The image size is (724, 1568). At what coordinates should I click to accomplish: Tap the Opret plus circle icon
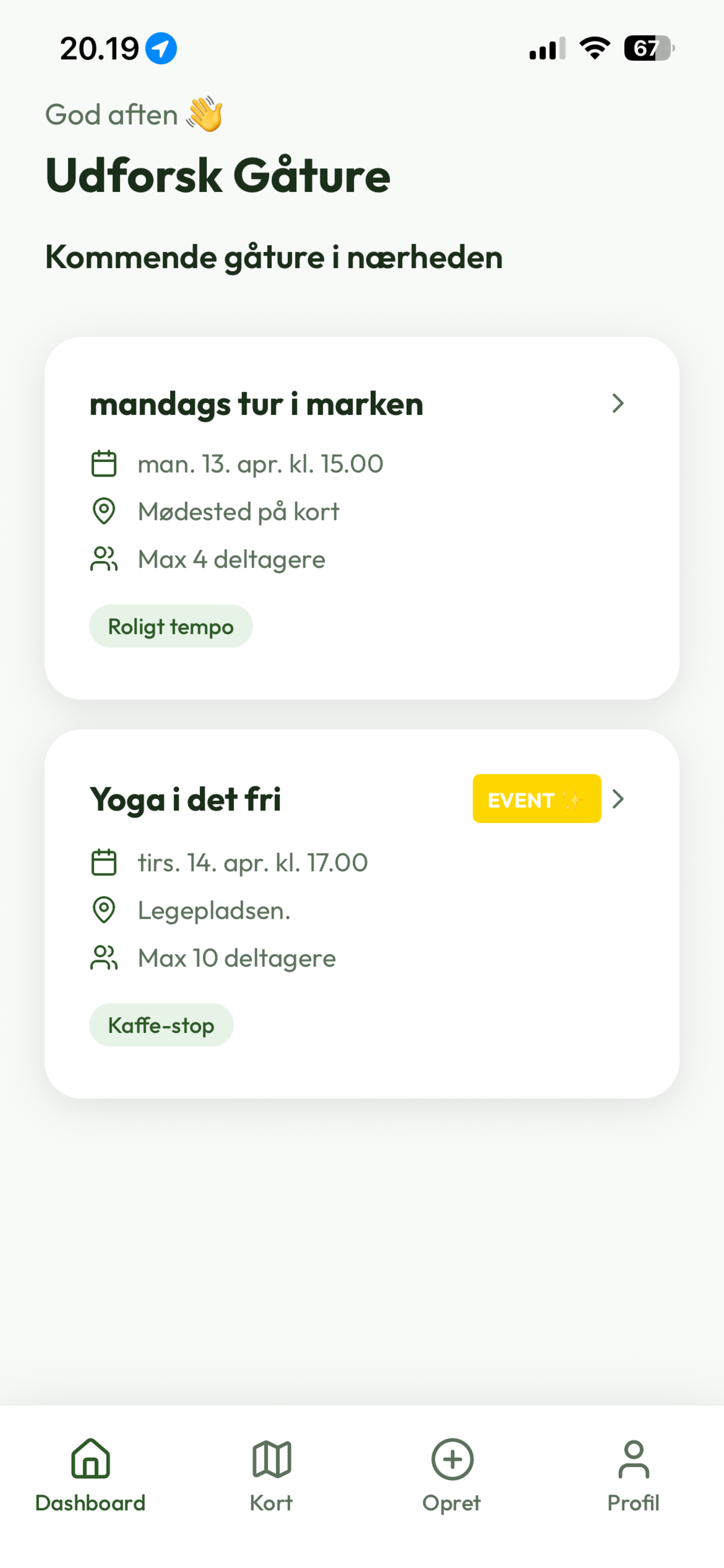pos(452,1458)
